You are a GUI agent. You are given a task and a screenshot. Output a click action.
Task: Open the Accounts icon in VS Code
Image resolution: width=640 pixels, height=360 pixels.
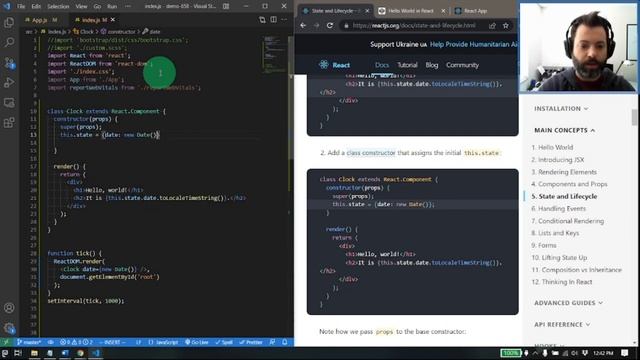(x=9, y=308)
